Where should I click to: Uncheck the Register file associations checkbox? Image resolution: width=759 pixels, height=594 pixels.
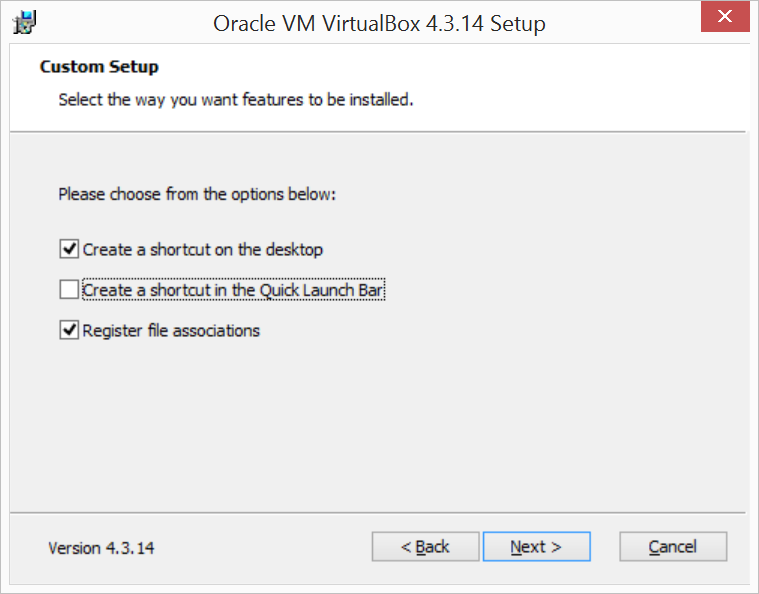point(69,330)
